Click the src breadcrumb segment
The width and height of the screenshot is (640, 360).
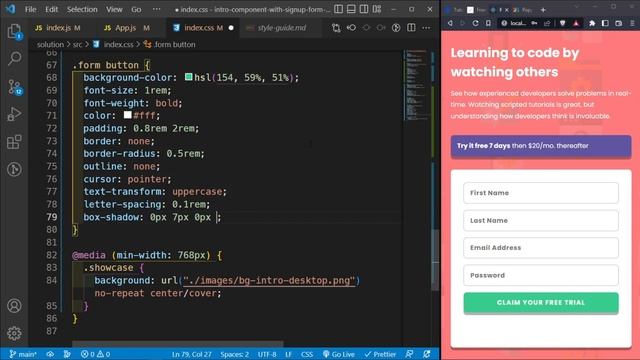coord(77,44)
